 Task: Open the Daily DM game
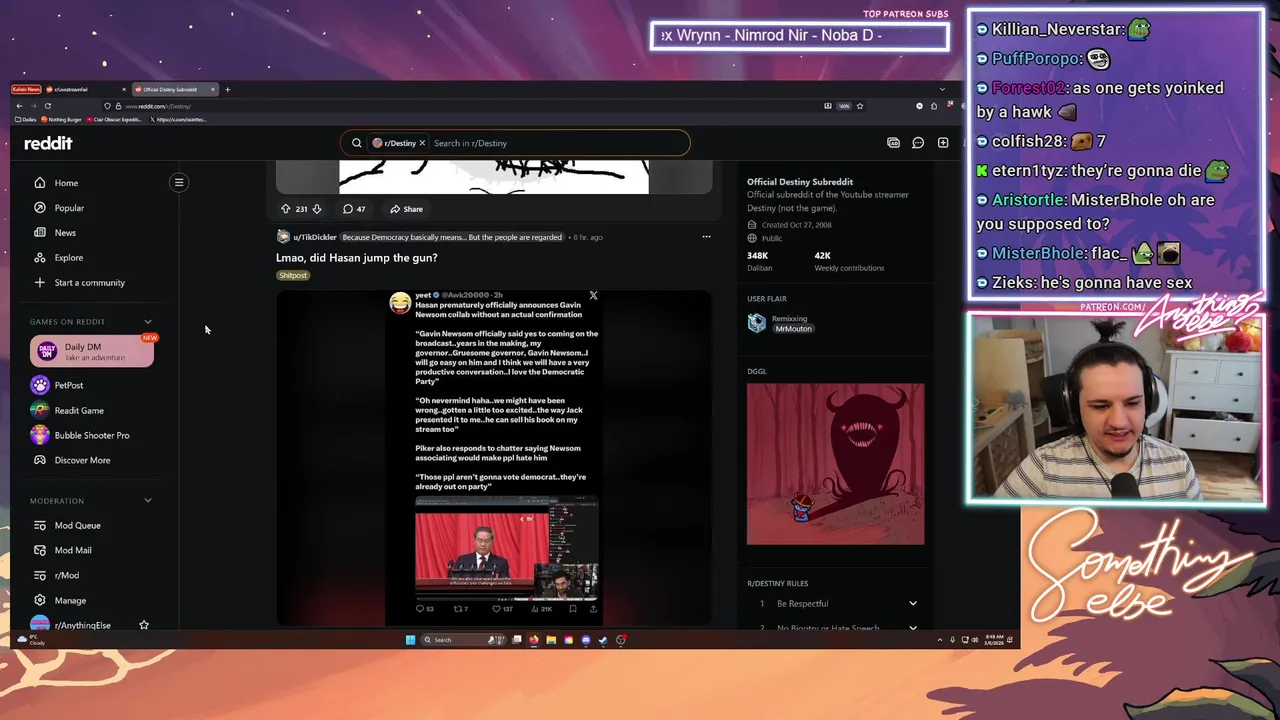[x=92, y=351]
